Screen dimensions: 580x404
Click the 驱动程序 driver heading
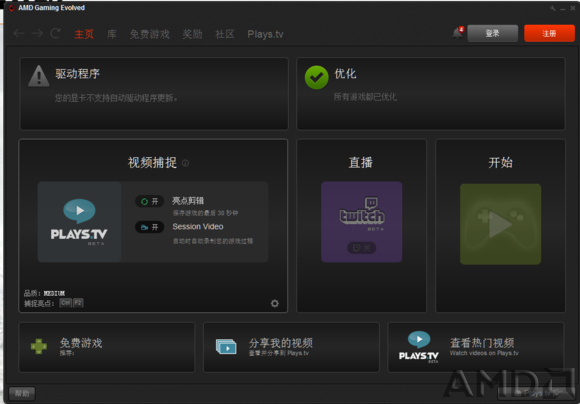click(77, 74)
